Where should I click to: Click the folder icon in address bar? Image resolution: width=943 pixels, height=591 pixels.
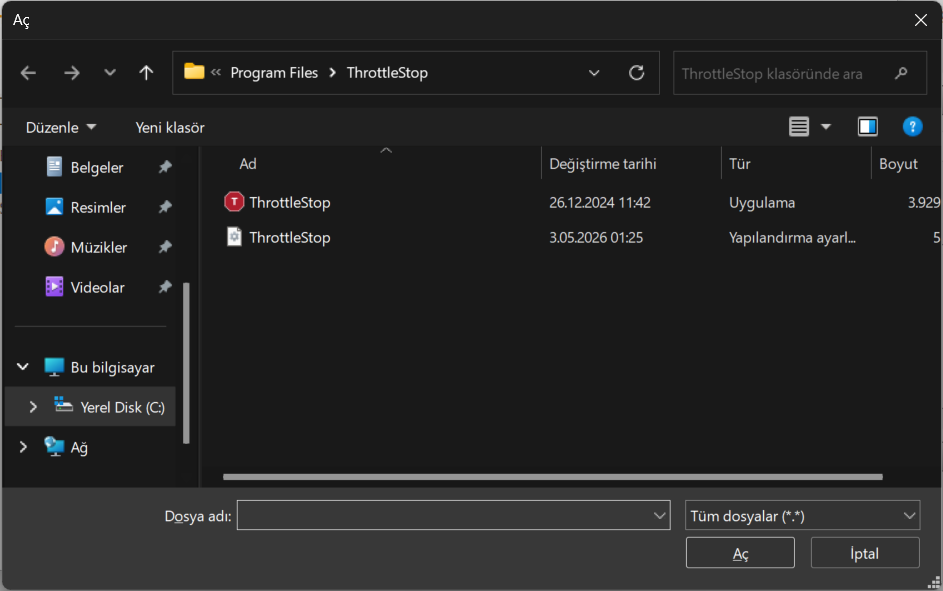tap(194, 72)
